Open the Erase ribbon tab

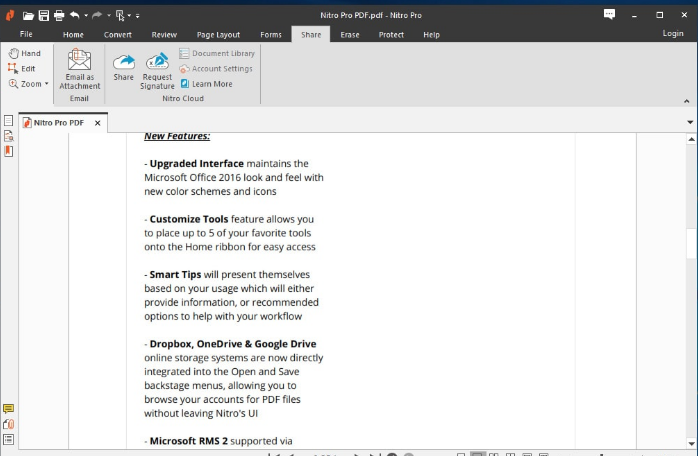pos(349,35)
